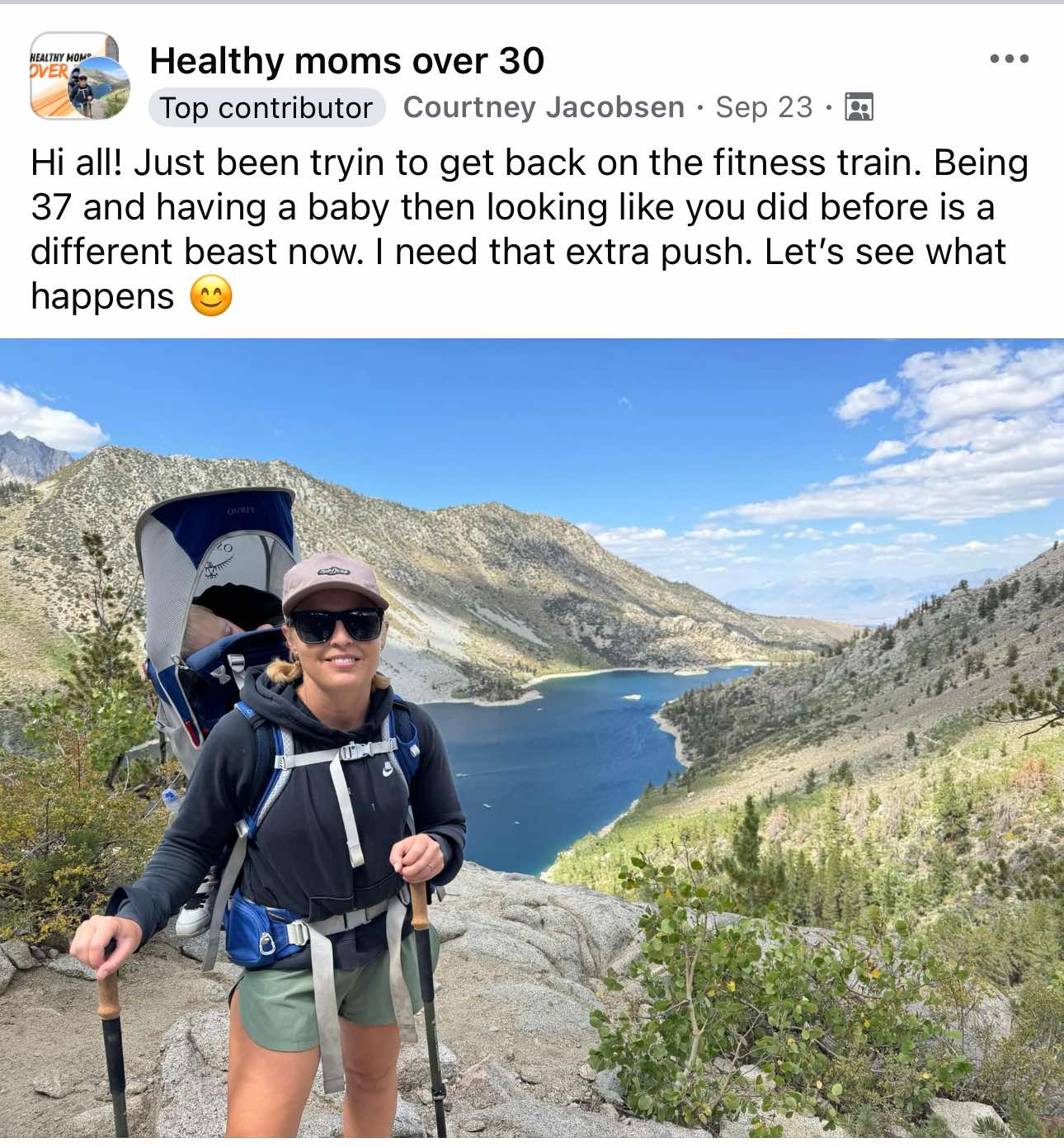This screenshot has width=1064, height=1147.
Task: Tap the Top contributor badge
Action: pos(266,107)
